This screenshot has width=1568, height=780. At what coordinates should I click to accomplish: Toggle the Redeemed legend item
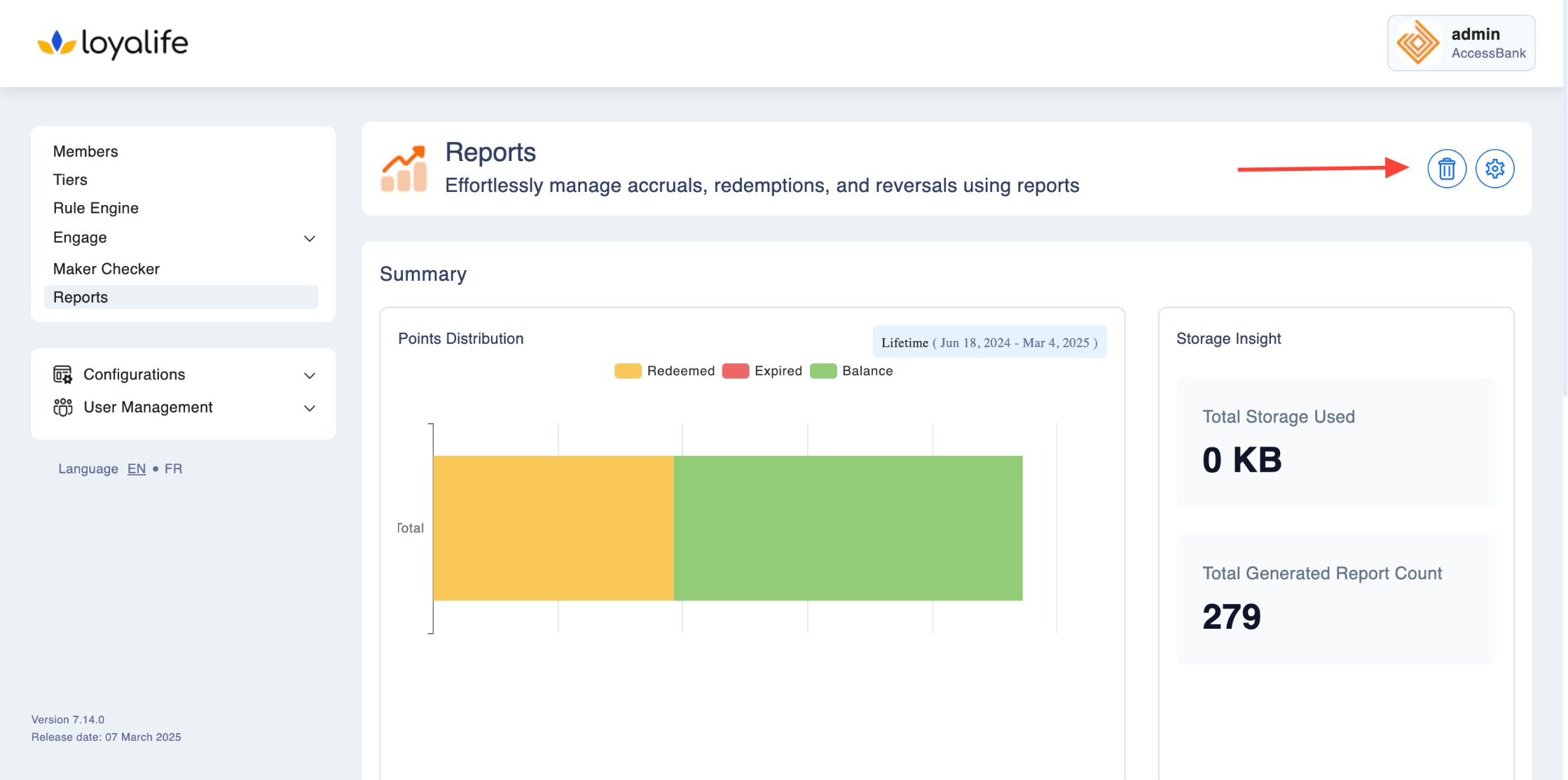664,371
